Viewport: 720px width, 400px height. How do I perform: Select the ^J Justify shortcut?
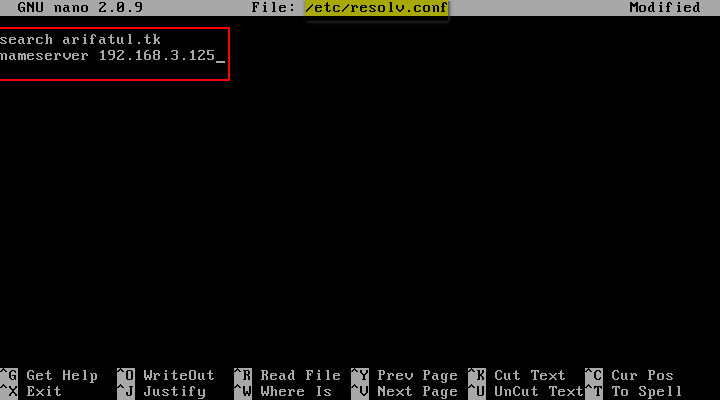coord(161,392)
